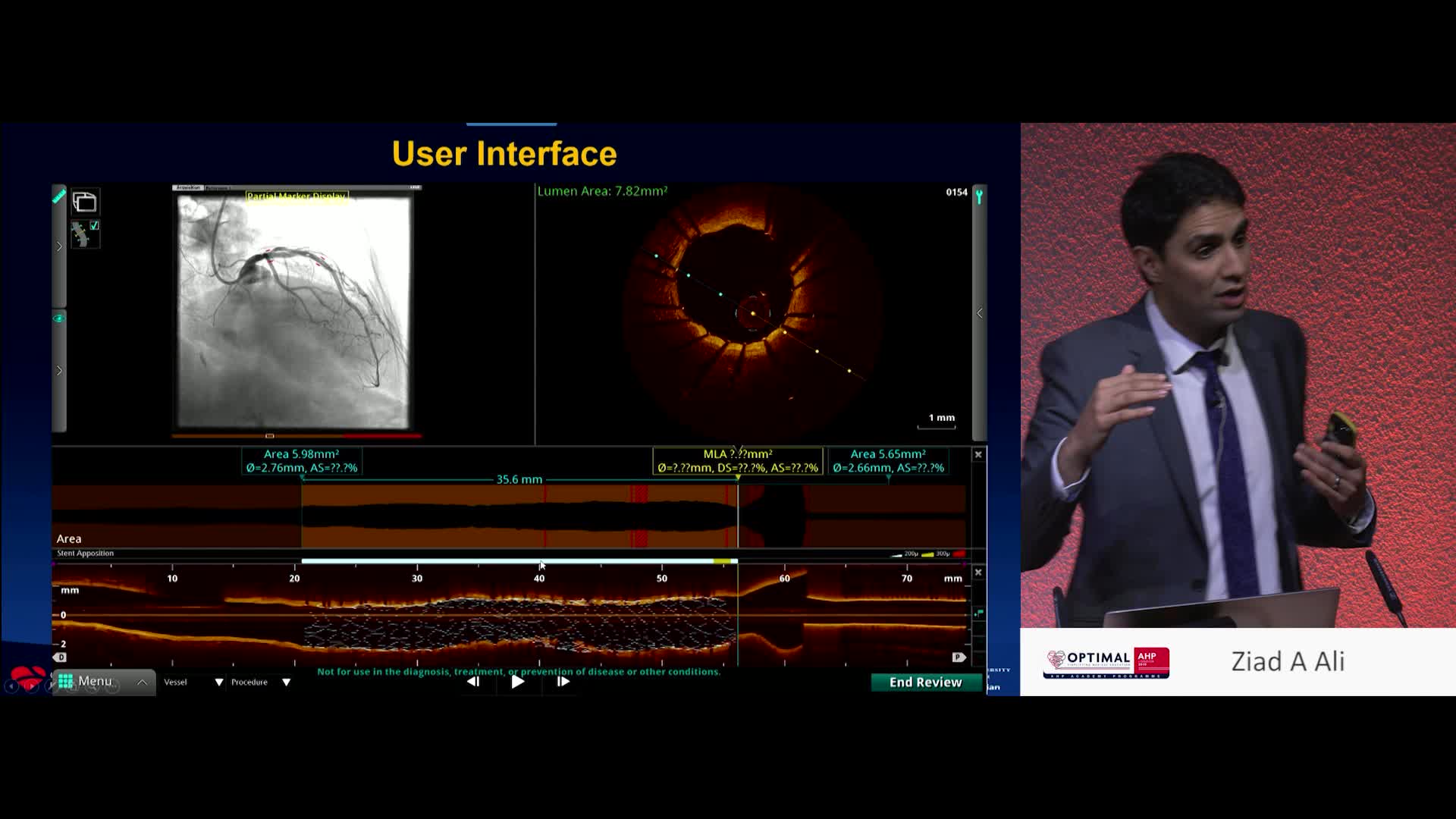
Task: Click the wrench settings icon
Action: (979, 197)
